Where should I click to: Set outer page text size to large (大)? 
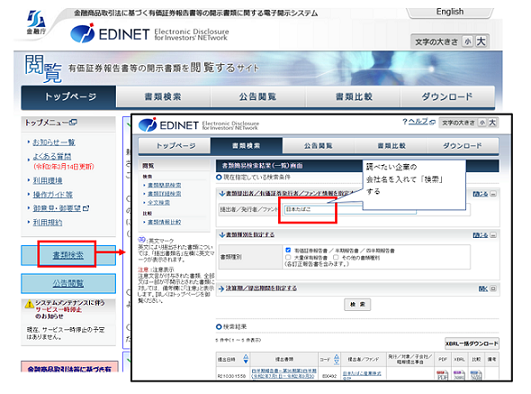[x=481, y=42]
